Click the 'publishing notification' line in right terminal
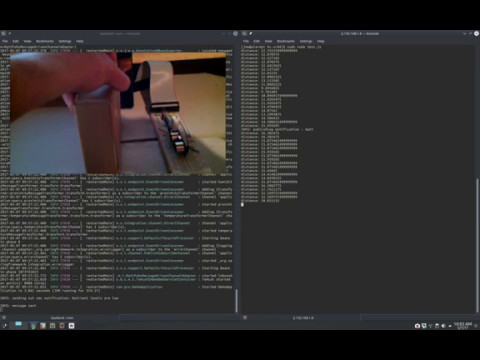This screenshot has width=480, height=360. click(277, 129)
